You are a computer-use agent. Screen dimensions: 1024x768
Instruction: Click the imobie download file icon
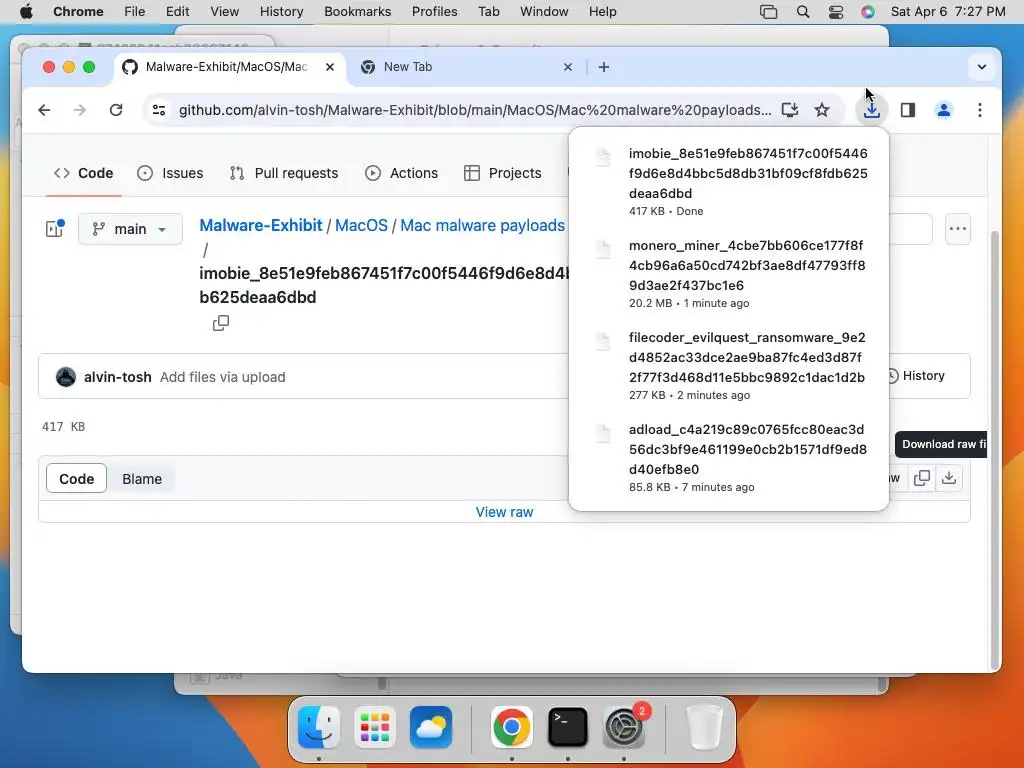coord(603,157)
